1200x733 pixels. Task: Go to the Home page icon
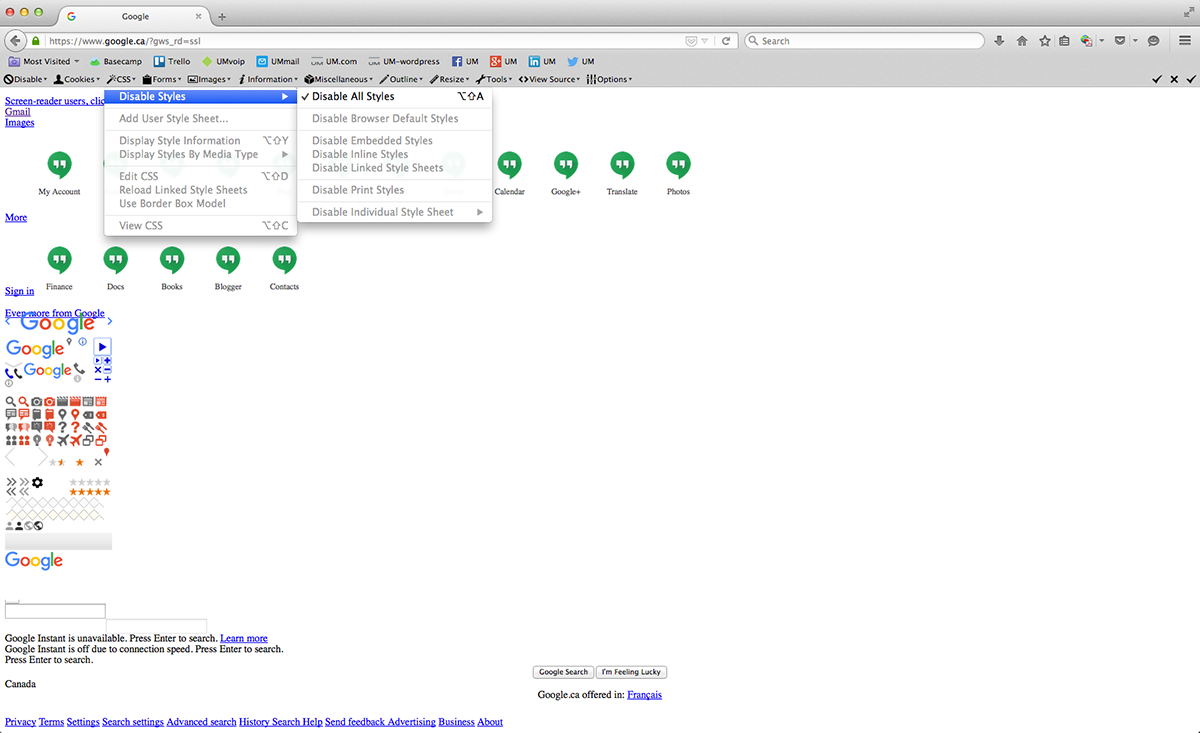click(x=1022, y=41)
